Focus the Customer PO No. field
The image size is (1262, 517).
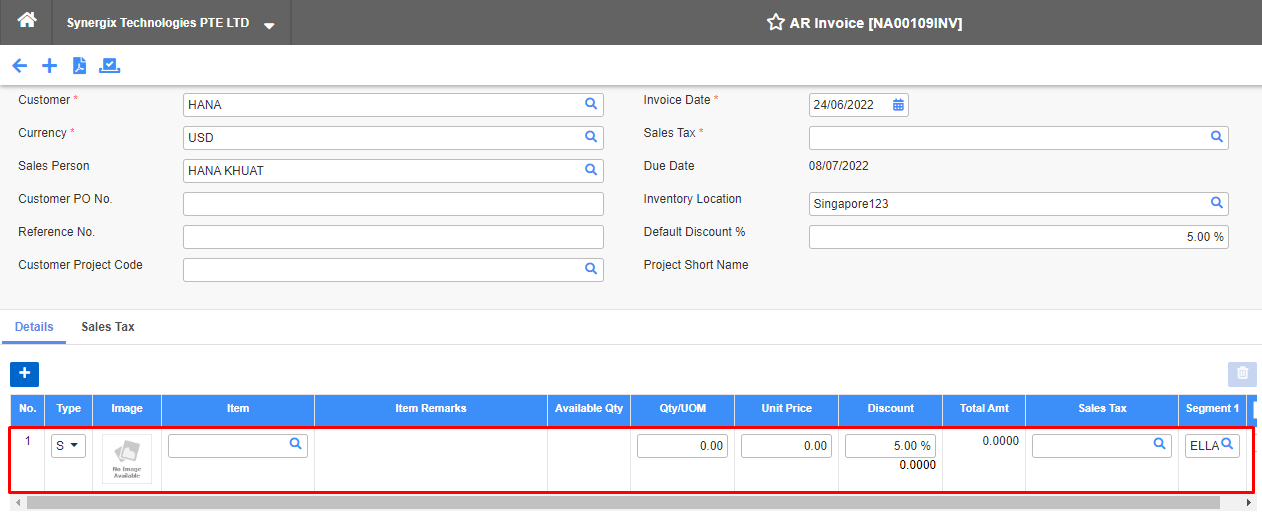pos(393,203)
